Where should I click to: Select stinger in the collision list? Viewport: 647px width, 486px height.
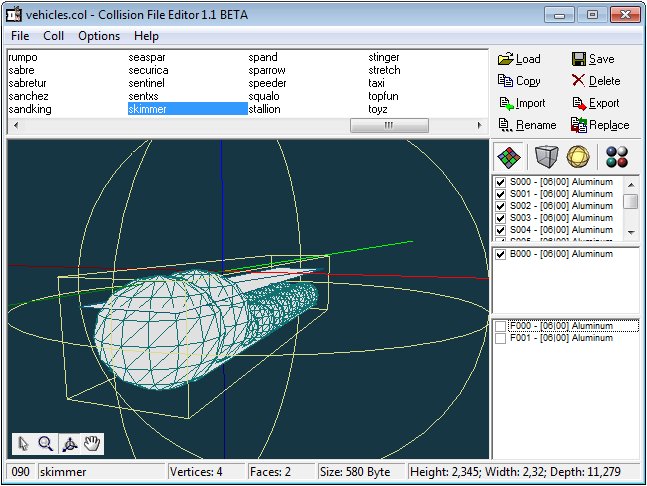(384, 57)
